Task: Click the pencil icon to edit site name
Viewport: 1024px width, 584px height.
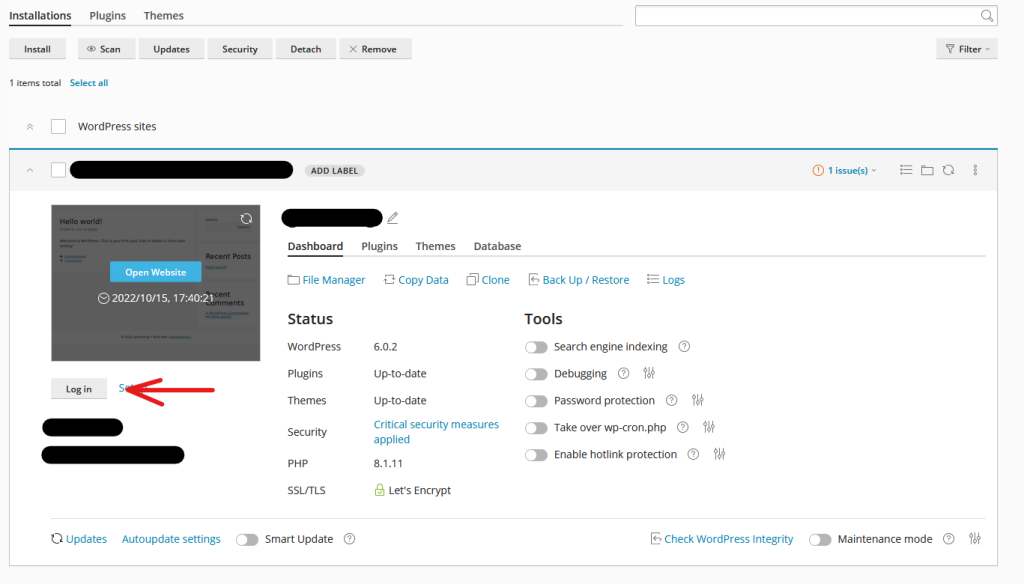Action: 393,218
